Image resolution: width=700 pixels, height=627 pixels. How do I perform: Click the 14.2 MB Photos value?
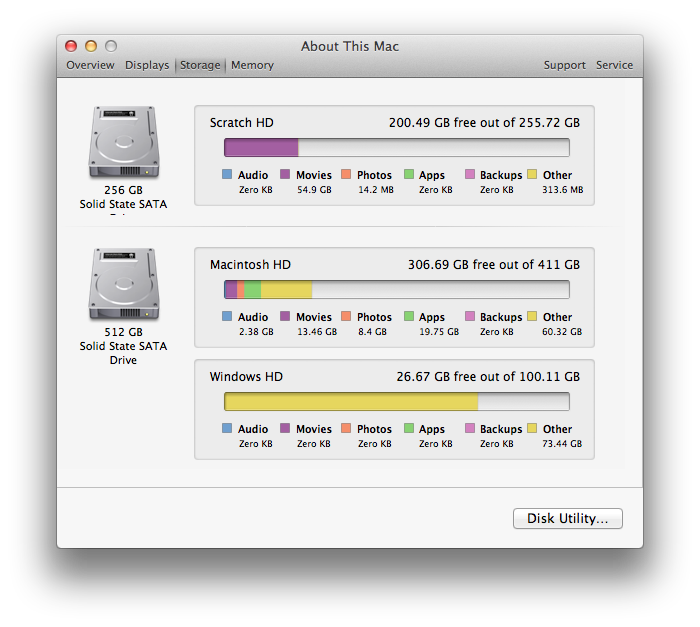(376, 190)
